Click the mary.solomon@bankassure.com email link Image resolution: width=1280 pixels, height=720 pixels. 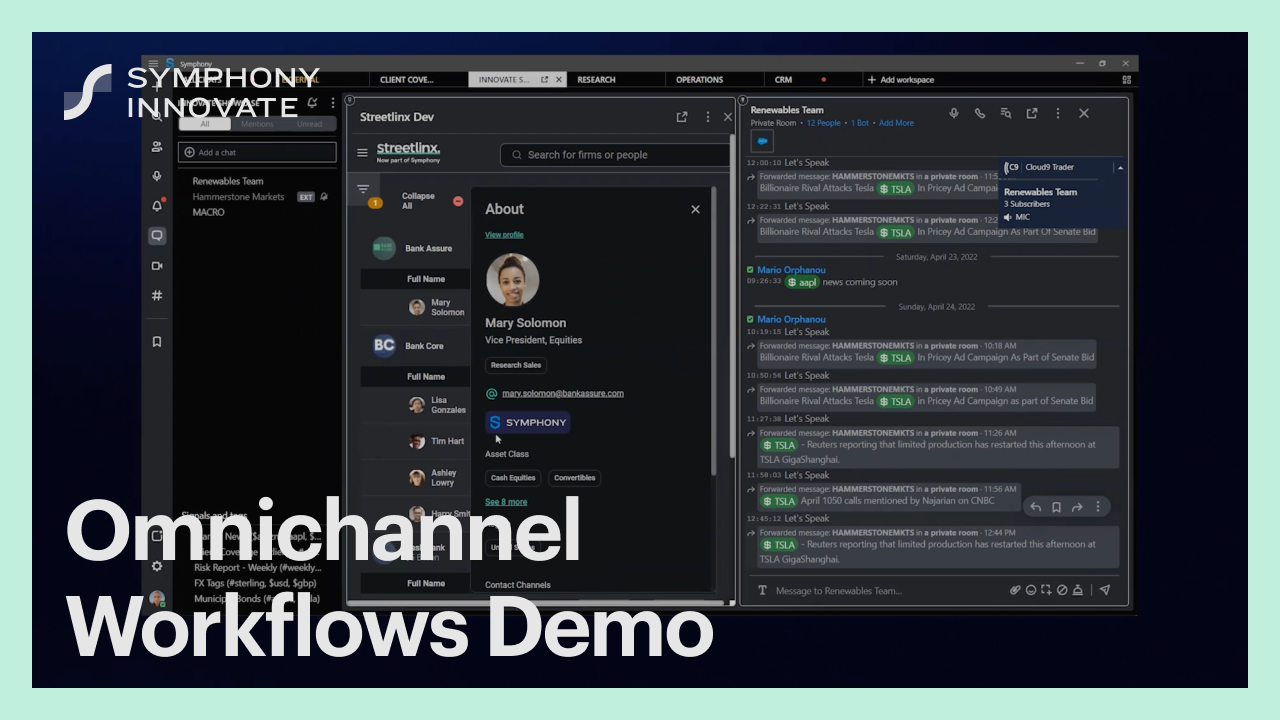click(563, 394)
